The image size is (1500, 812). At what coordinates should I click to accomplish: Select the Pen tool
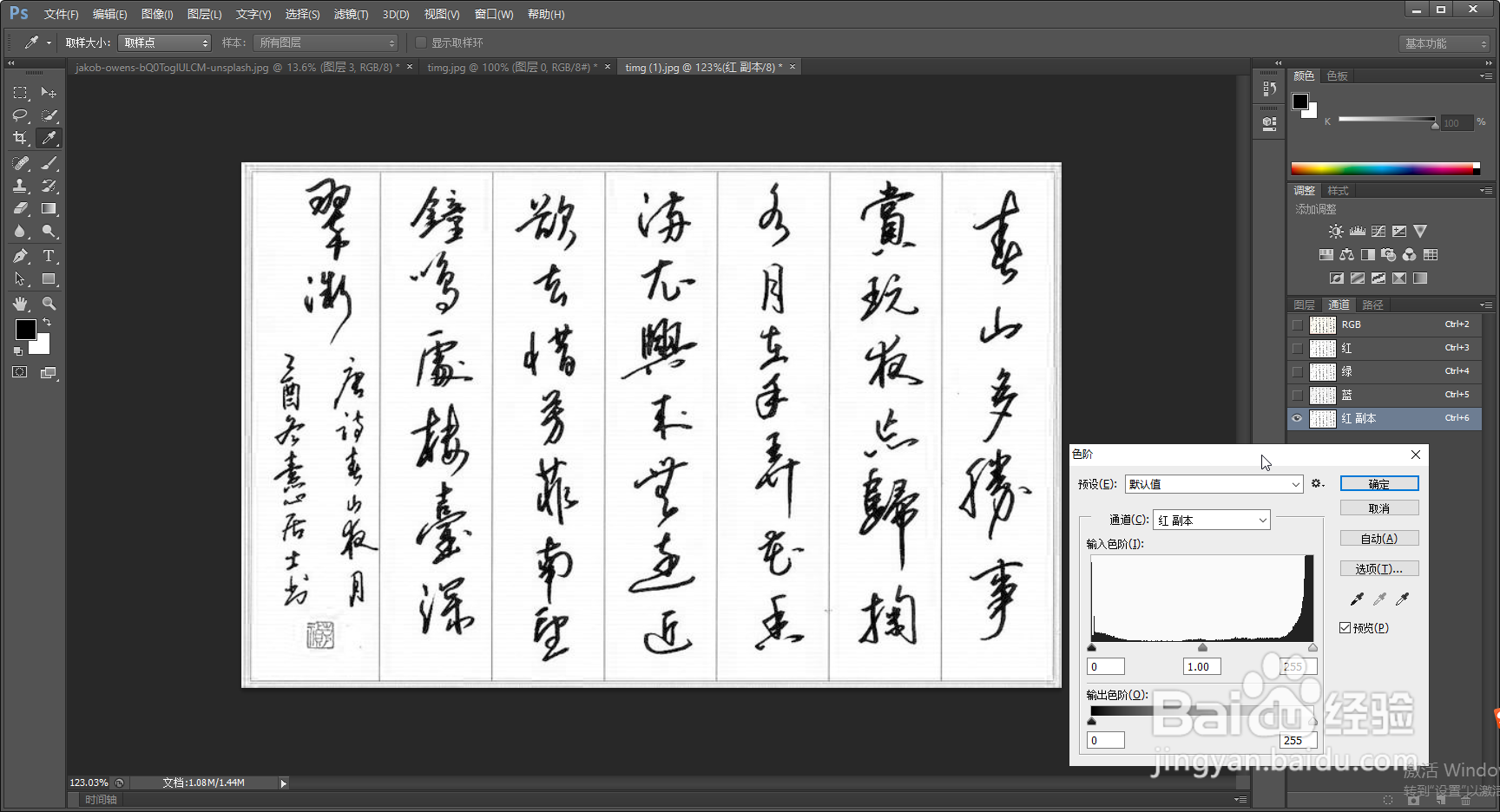click(20, 256)
